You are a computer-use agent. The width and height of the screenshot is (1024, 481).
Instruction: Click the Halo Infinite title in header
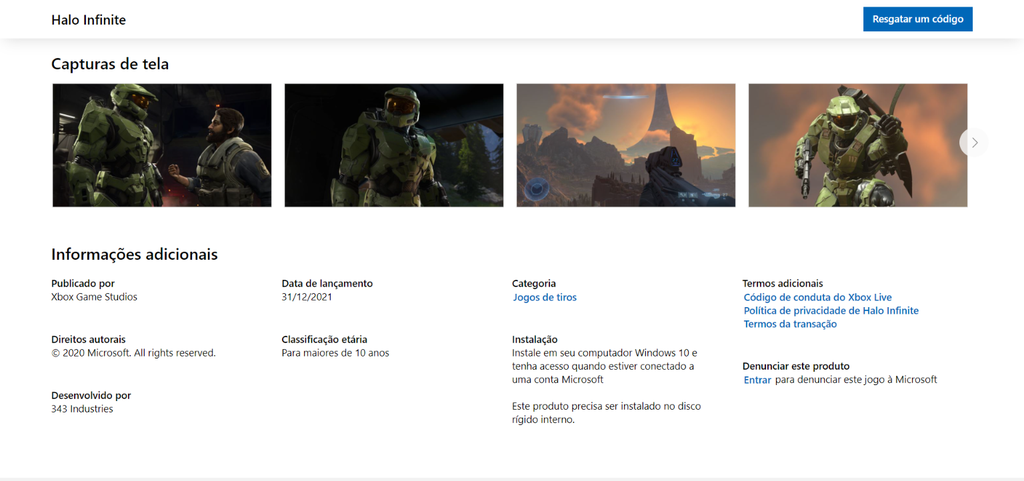coord(88,20)
